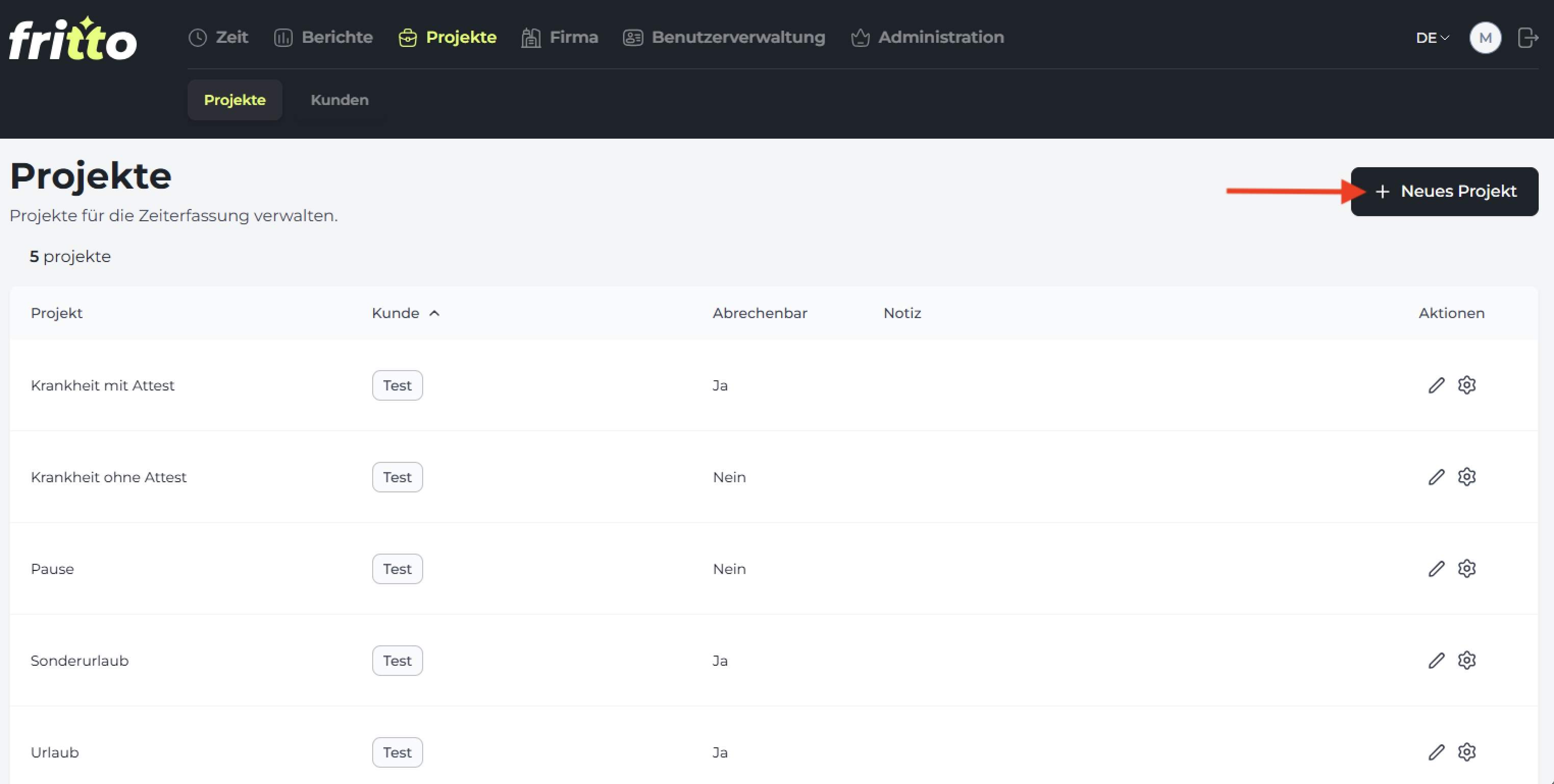Click the Neues Projekt button
1554x784 pixels.
click(x=1444, y=191)
